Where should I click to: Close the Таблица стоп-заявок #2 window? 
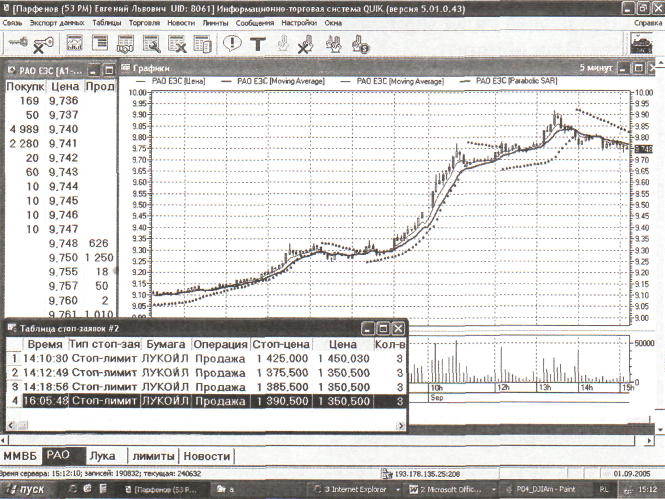point(398,329)
